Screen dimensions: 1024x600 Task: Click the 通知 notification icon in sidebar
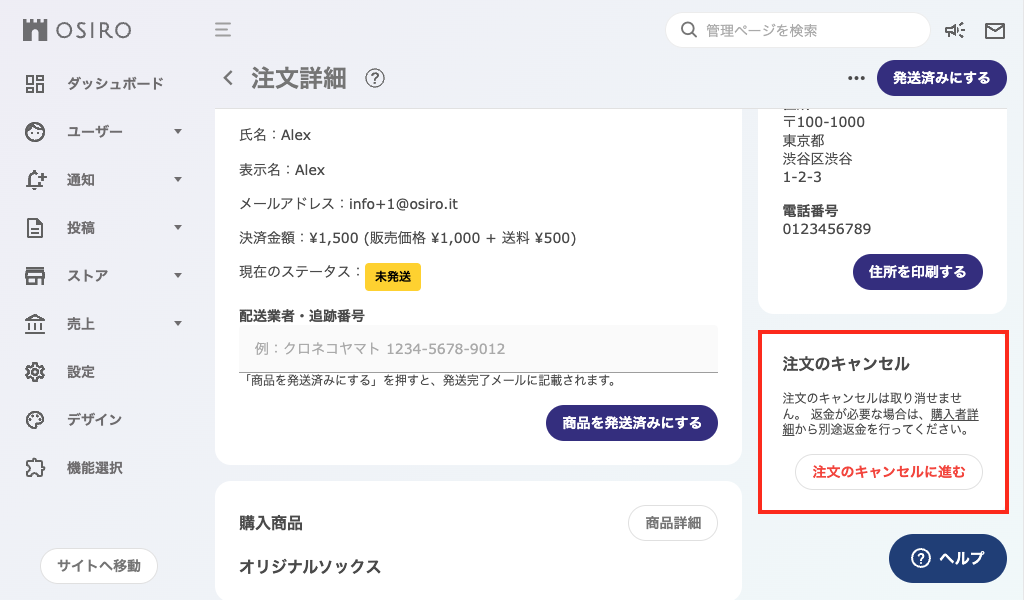pos(36,179)
